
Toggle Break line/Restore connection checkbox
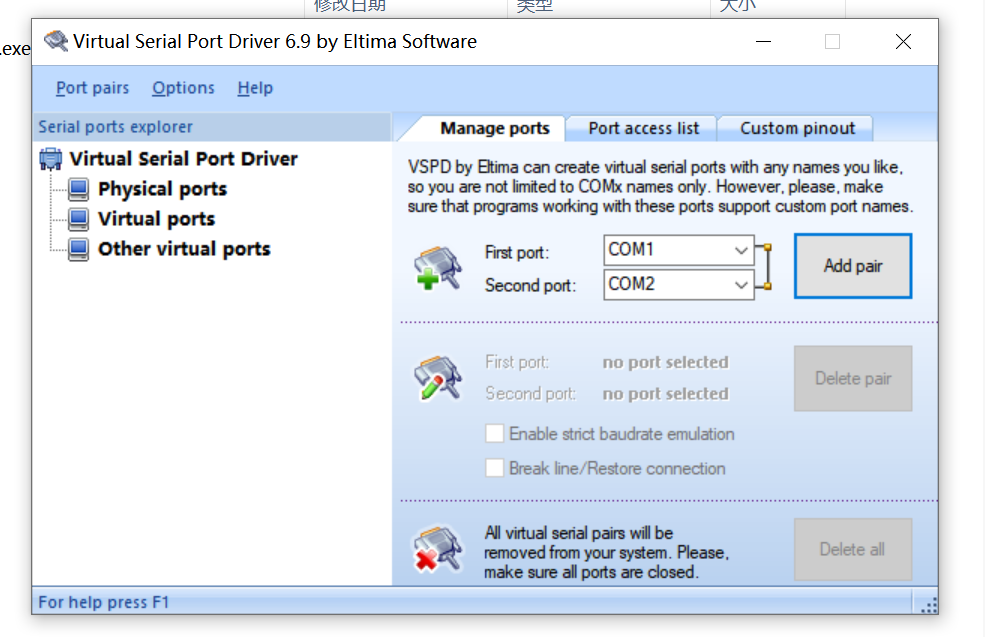[494, 468]
